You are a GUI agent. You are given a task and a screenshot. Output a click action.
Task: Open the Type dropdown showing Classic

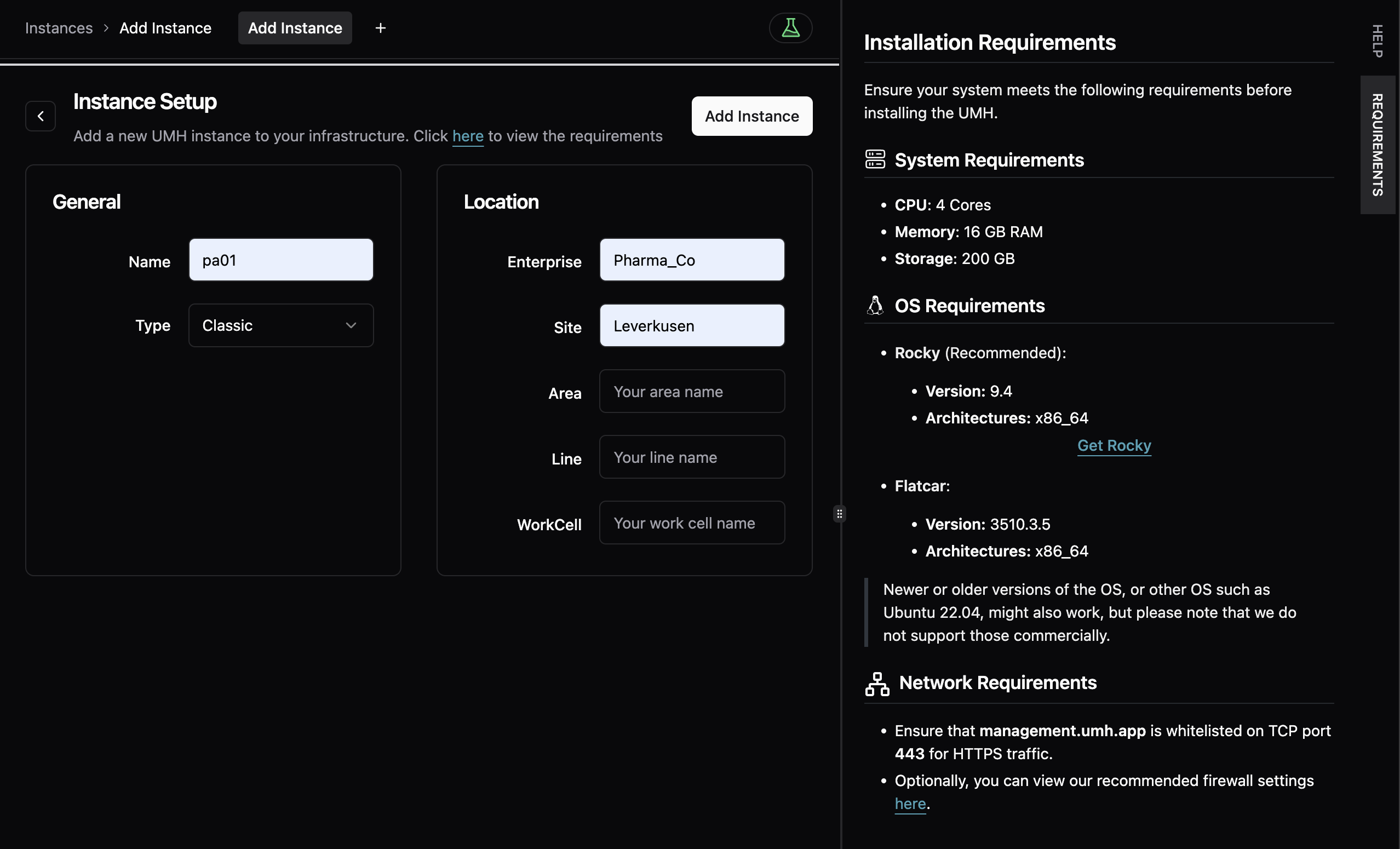tap(280, 325)
